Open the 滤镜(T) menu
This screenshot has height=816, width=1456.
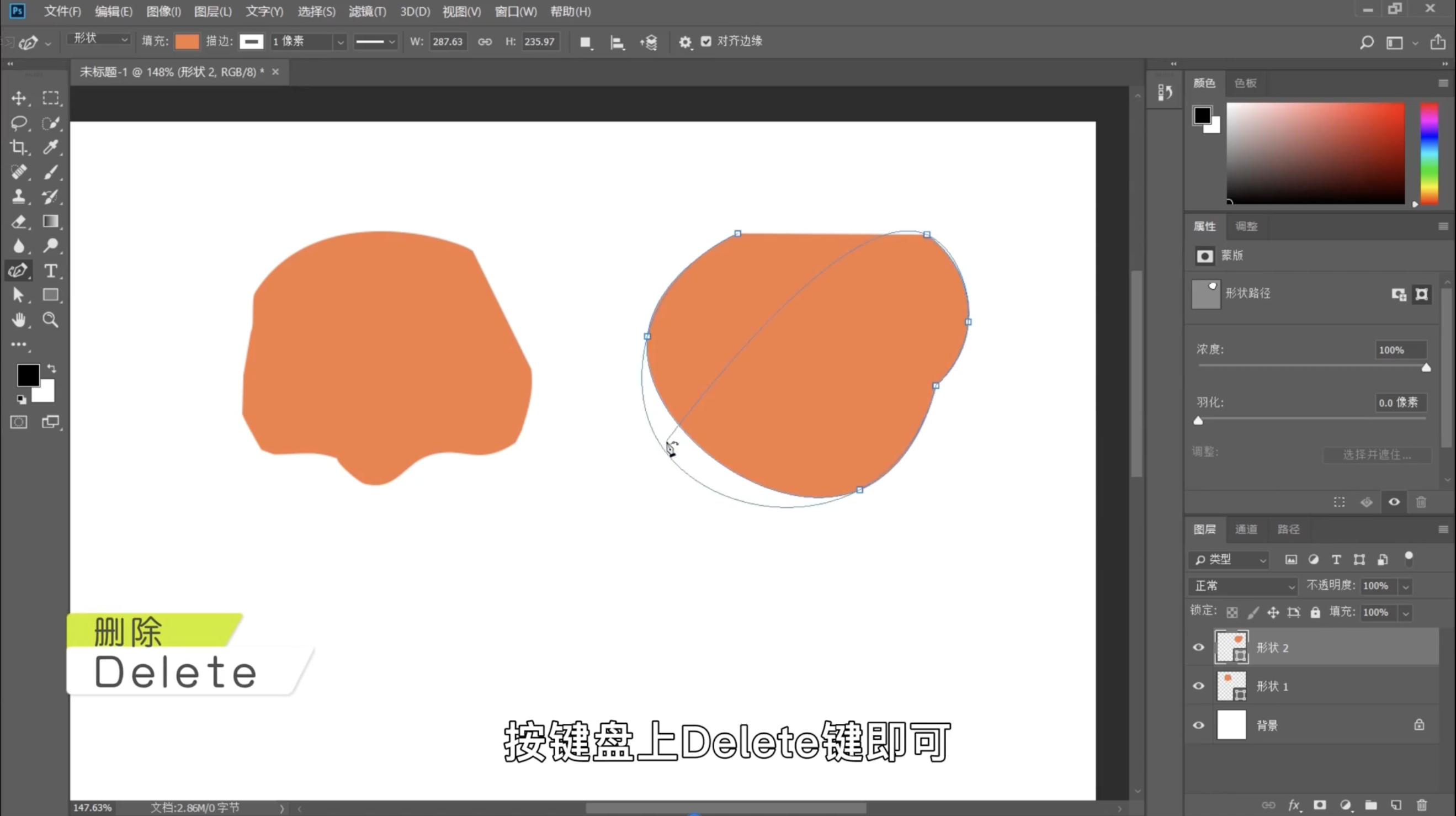[x=367, y=11]
